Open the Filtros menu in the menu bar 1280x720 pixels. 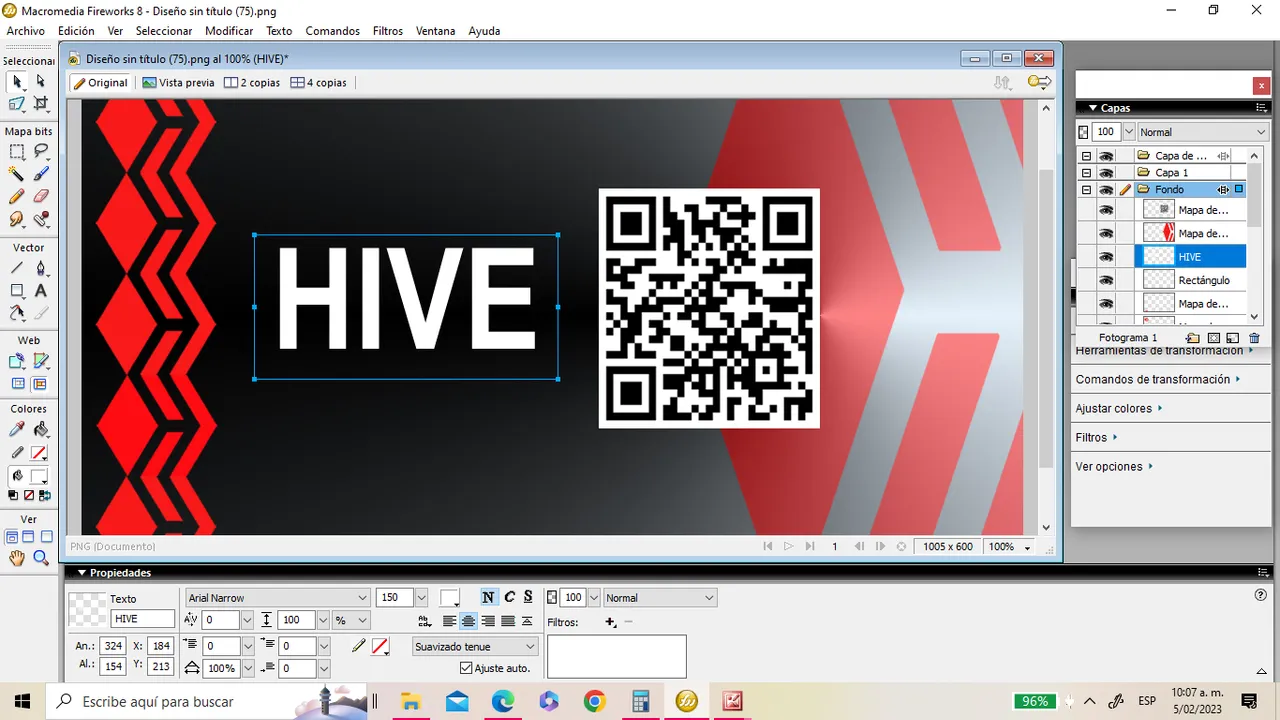388,31
